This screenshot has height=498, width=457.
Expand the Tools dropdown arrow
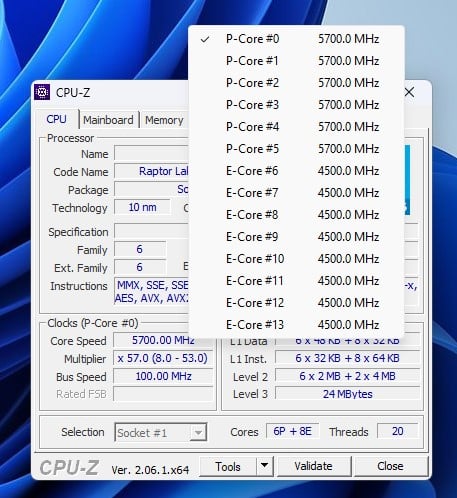(x=265, y=466)
